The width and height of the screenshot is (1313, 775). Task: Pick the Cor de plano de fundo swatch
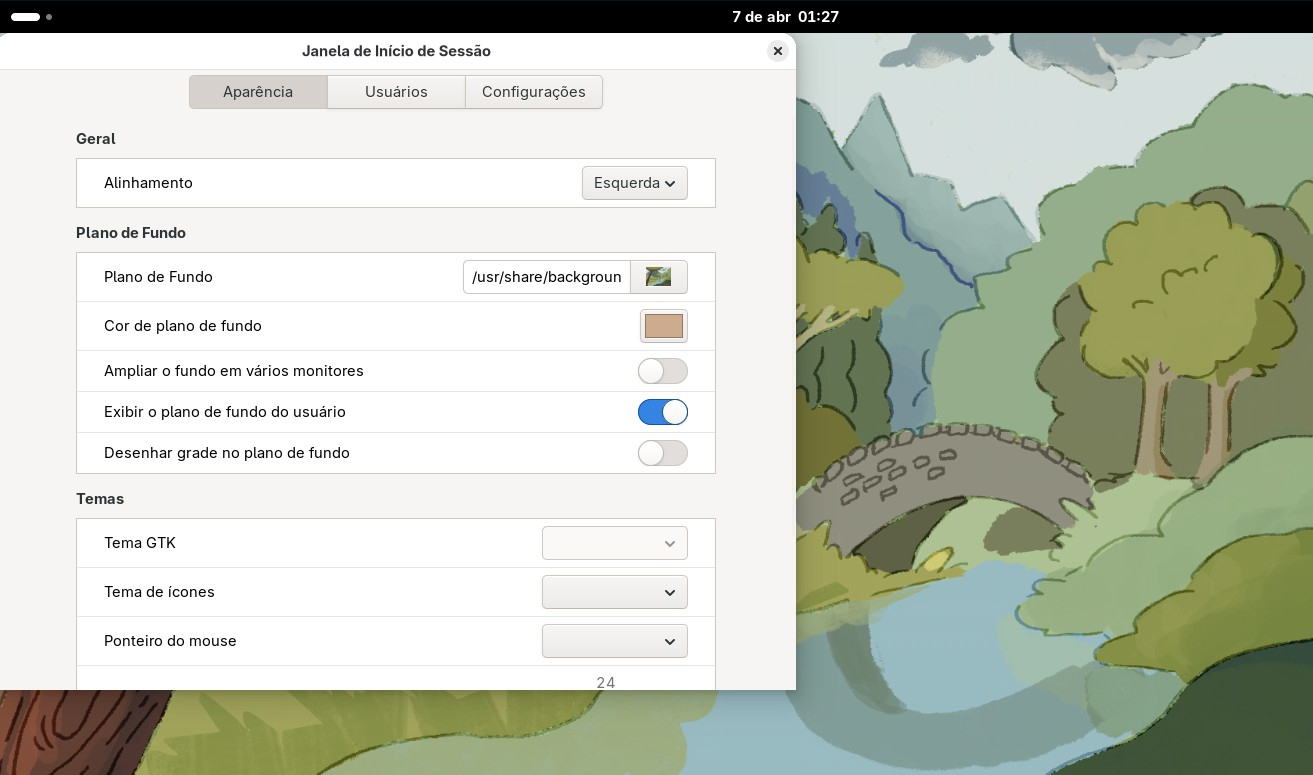(663, 326)
